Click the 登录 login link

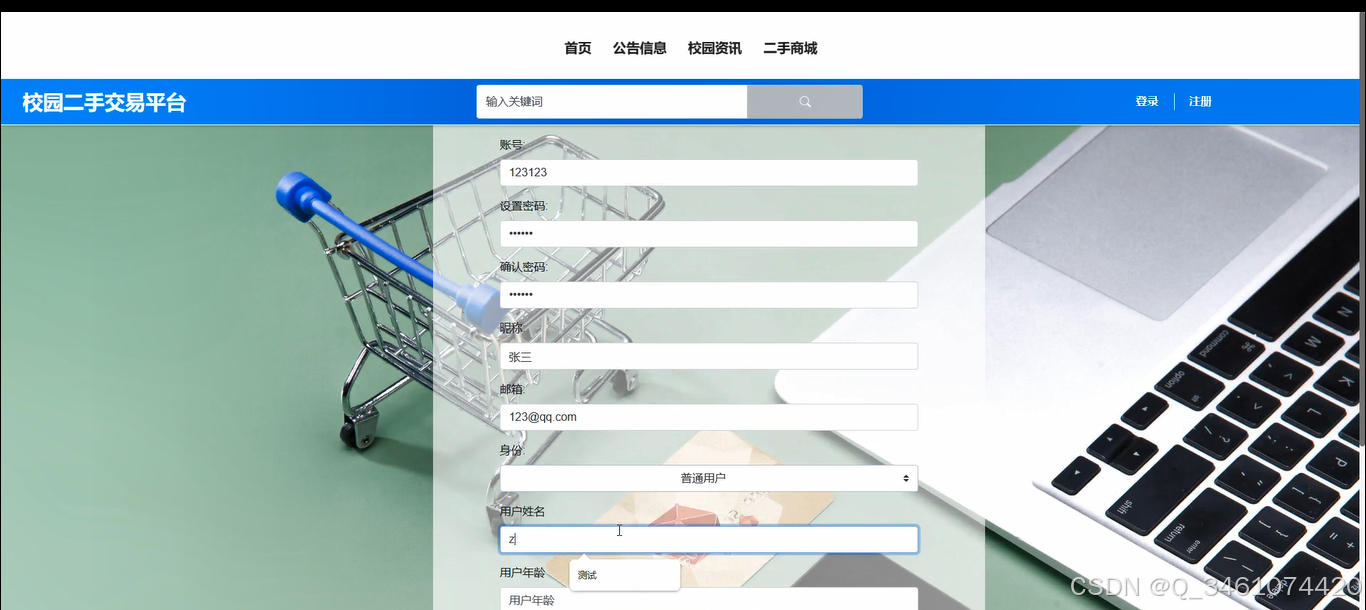(x=1147, y=101)
